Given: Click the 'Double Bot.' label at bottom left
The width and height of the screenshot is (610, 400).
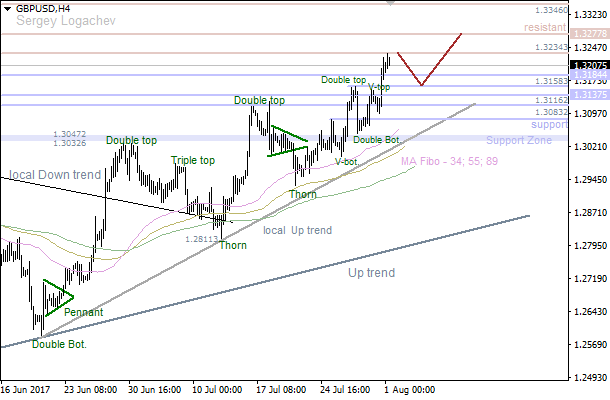Looking at the screenshot, I should (59, 344).
